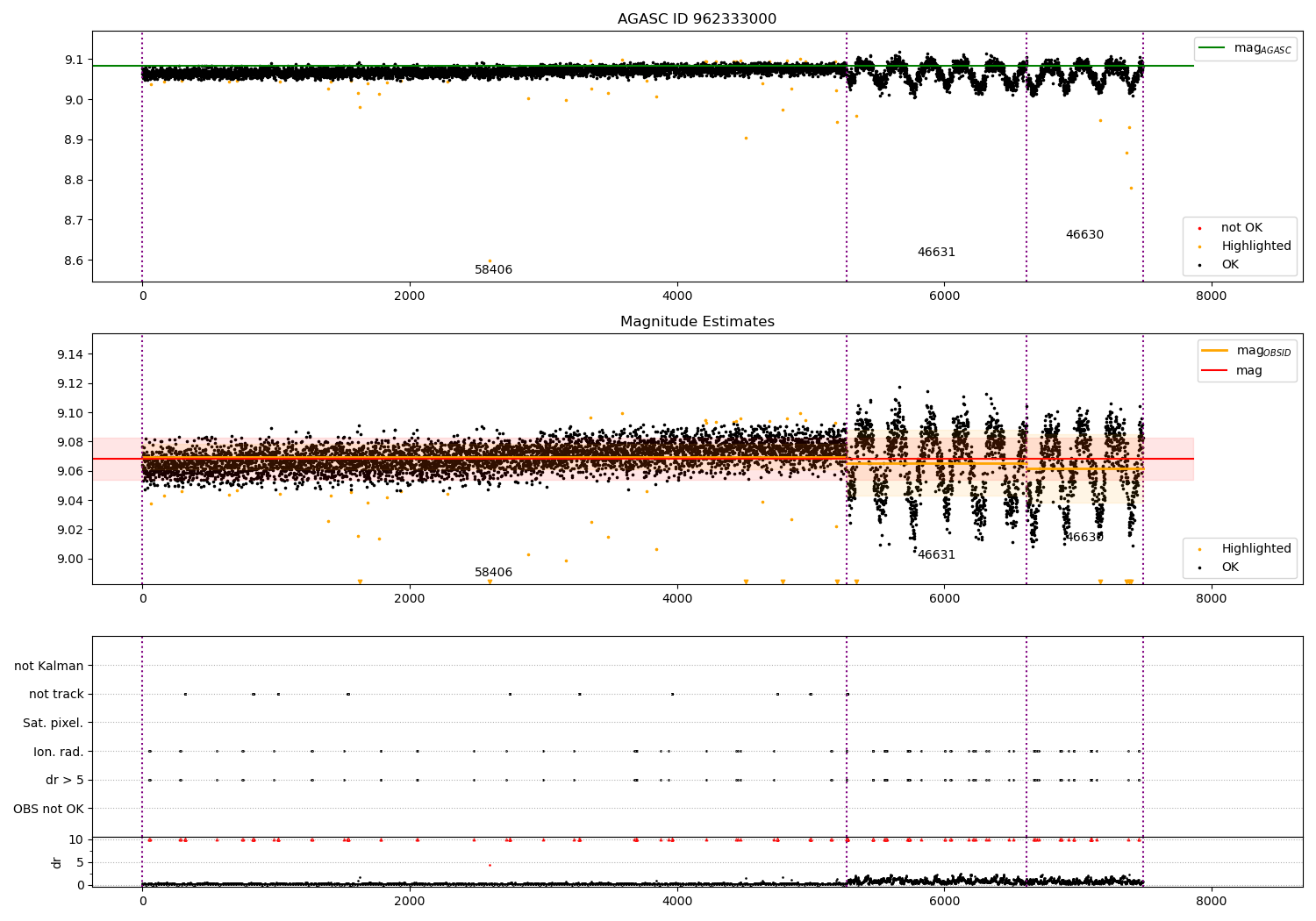Click the 'not track' row label

click(56, 695)
